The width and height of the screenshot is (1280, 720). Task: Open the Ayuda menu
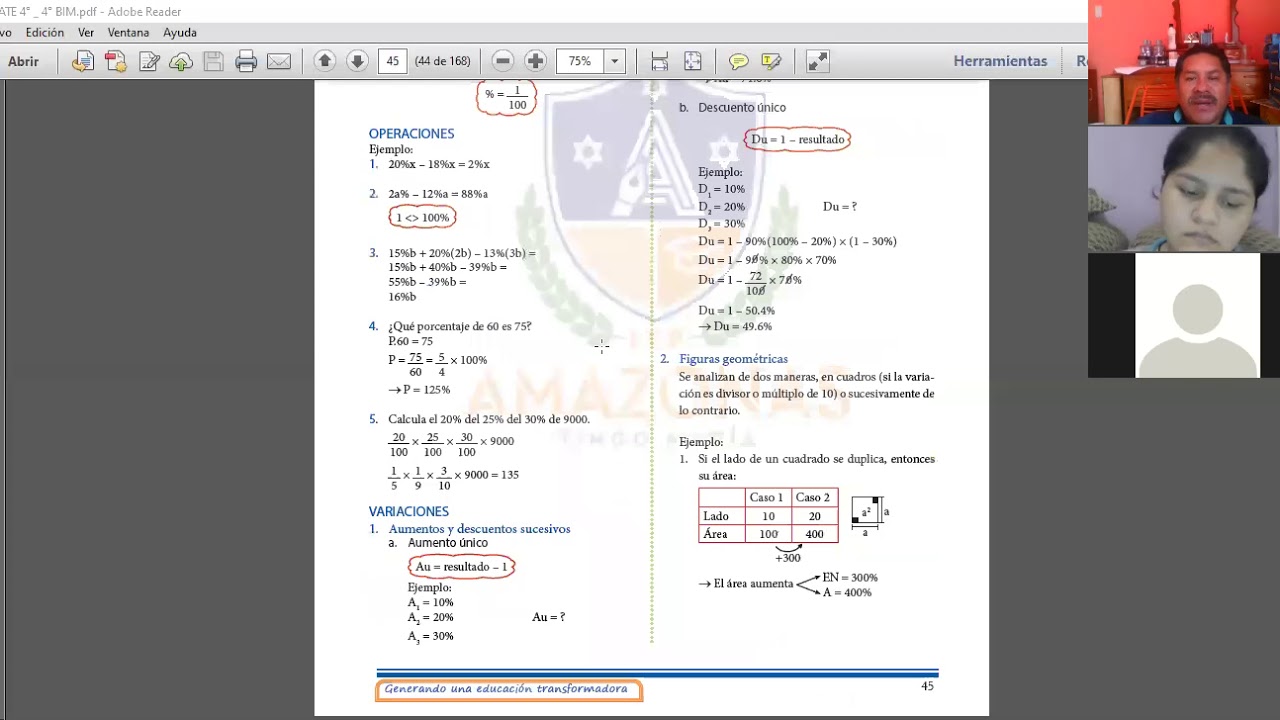point(180,32)
